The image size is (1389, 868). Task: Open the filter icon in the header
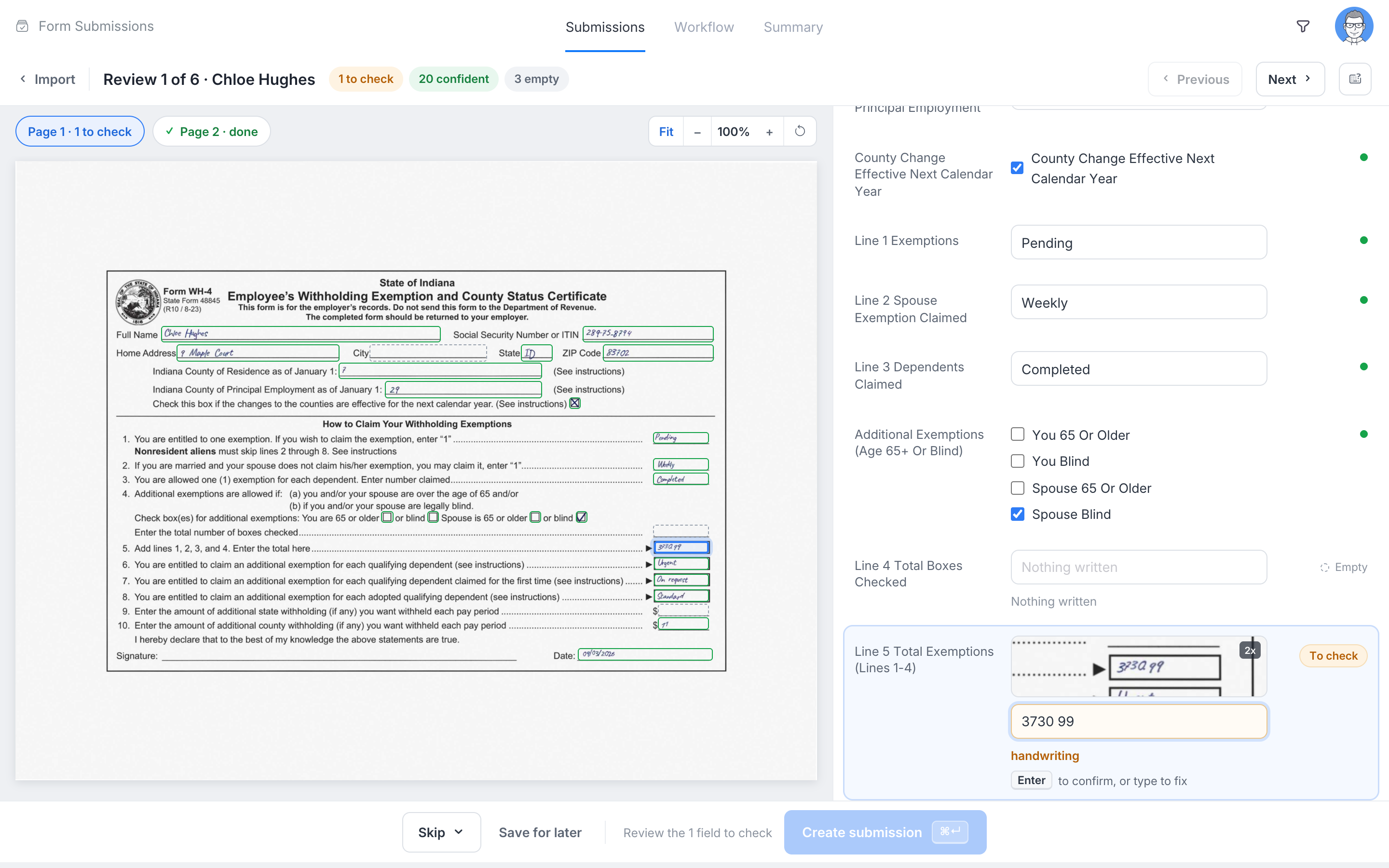pos(1303,27)
